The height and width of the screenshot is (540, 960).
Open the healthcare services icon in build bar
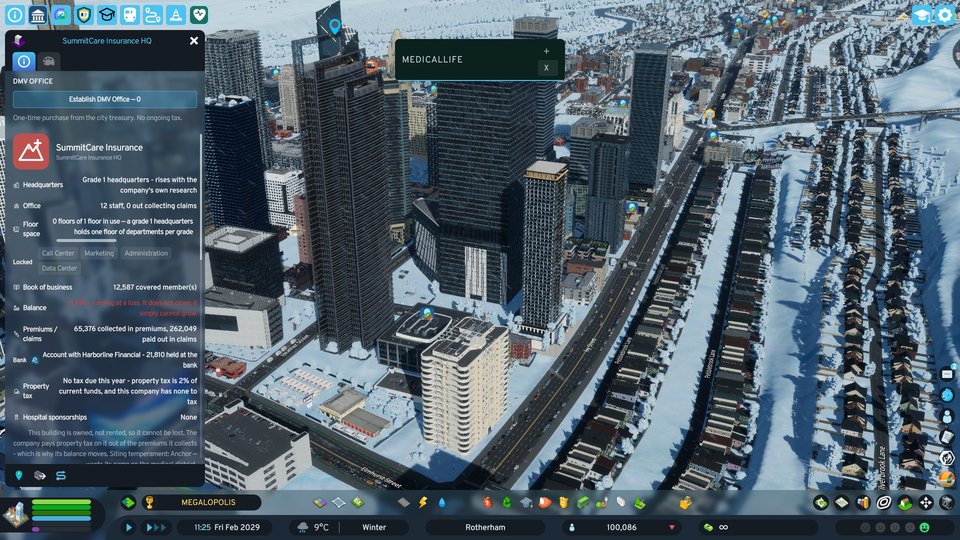(487, 503)
